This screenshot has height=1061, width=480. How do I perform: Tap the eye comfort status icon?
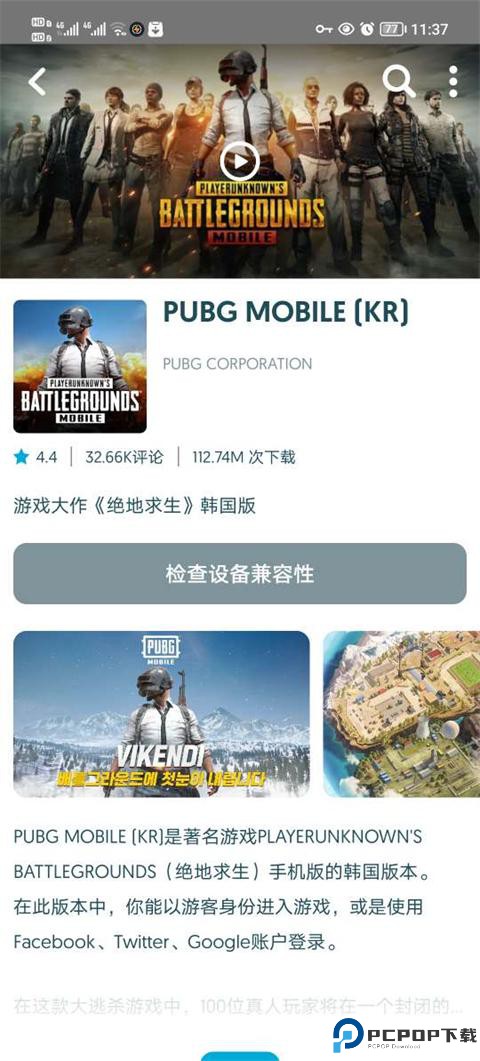point(346,29)
